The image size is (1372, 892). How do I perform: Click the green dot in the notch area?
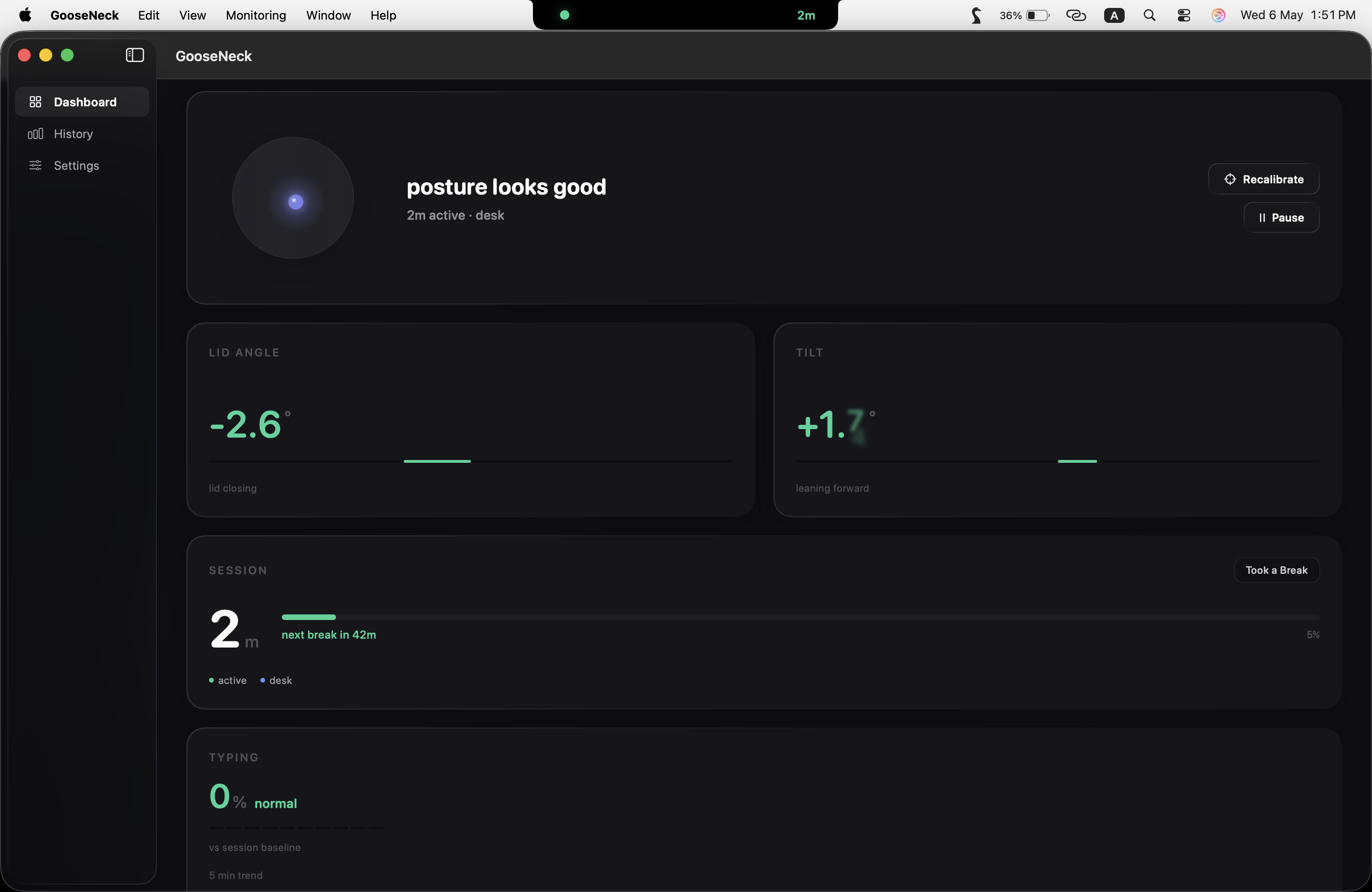(x=565, y=15)
